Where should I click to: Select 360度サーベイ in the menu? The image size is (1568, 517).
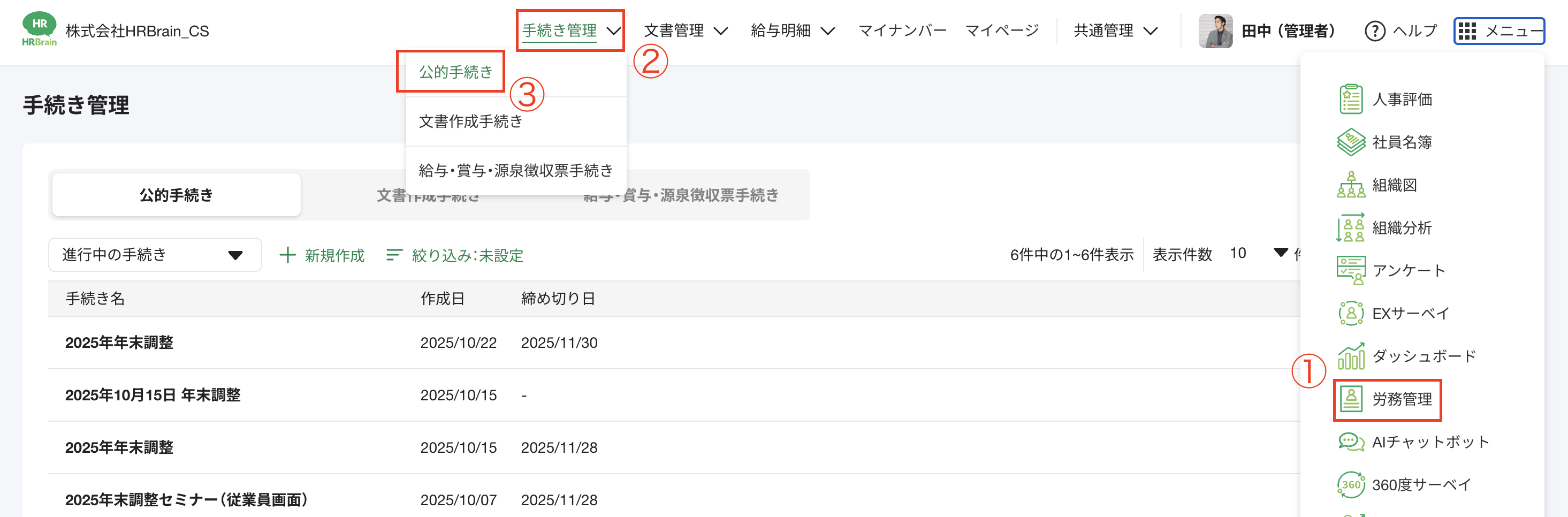point(1421,485)
